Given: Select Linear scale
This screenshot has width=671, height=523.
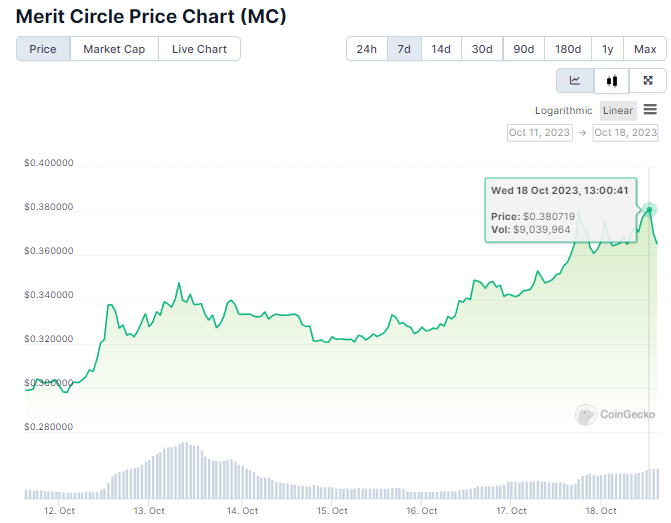Looking at the screenshot, I should (x=618, y=110).
